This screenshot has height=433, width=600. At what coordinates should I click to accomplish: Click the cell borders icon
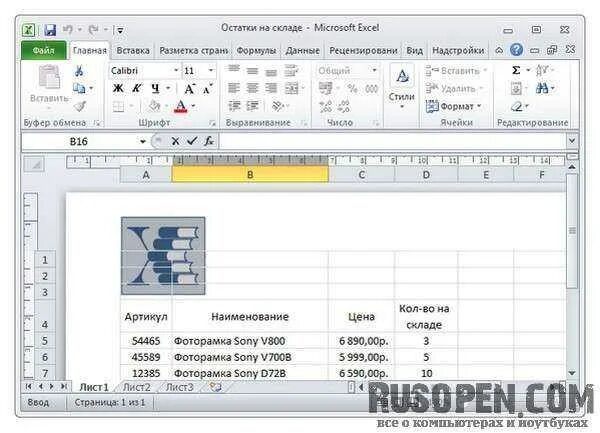[x=119, y=106]
